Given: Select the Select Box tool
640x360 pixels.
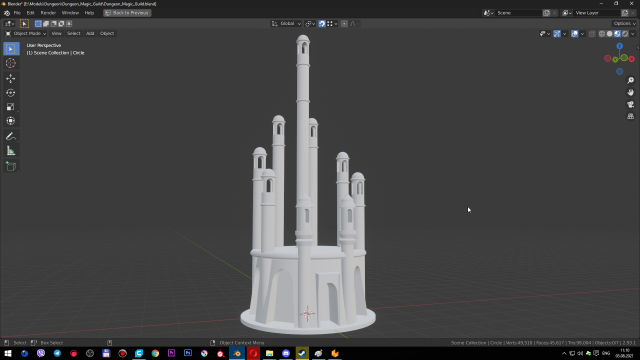Looking at the screenshot, I should tap(11, 49).
